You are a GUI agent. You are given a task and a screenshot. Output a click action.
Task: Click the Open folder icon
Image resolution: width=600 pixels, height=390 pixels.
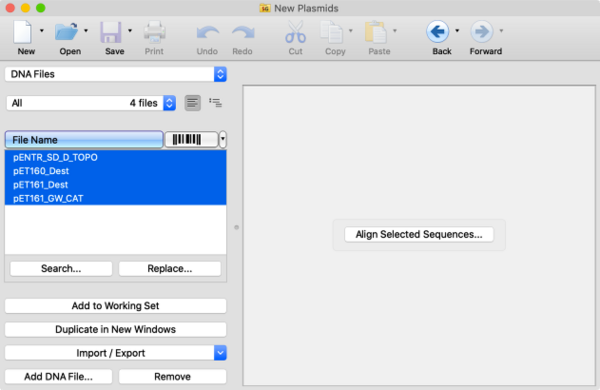click(66, 32)
